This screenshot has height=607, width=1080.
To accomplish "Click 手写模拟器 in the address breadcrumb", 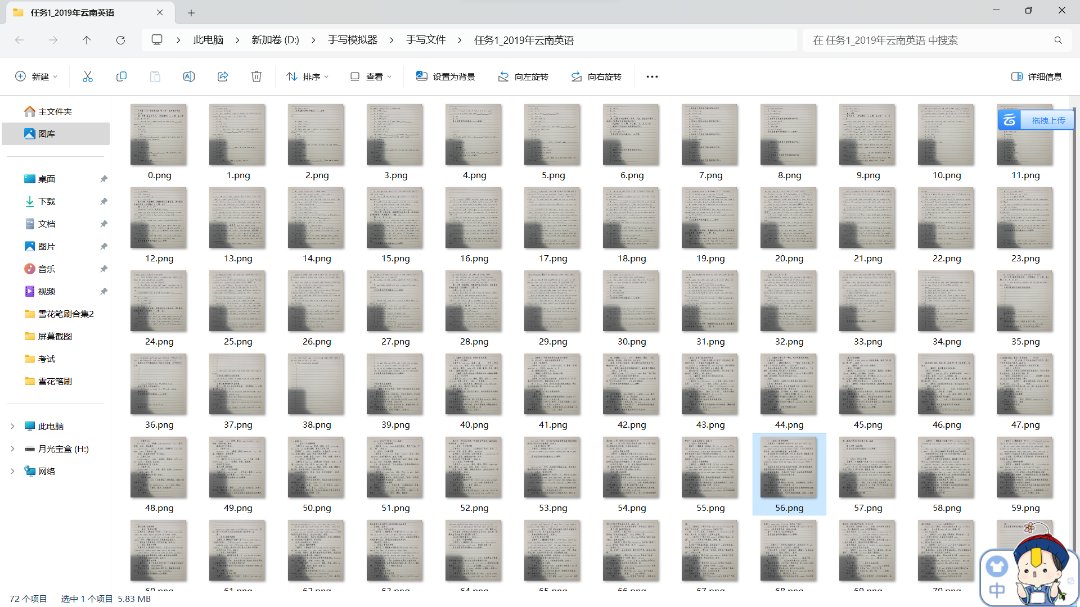I will click(x=352, y=40).
